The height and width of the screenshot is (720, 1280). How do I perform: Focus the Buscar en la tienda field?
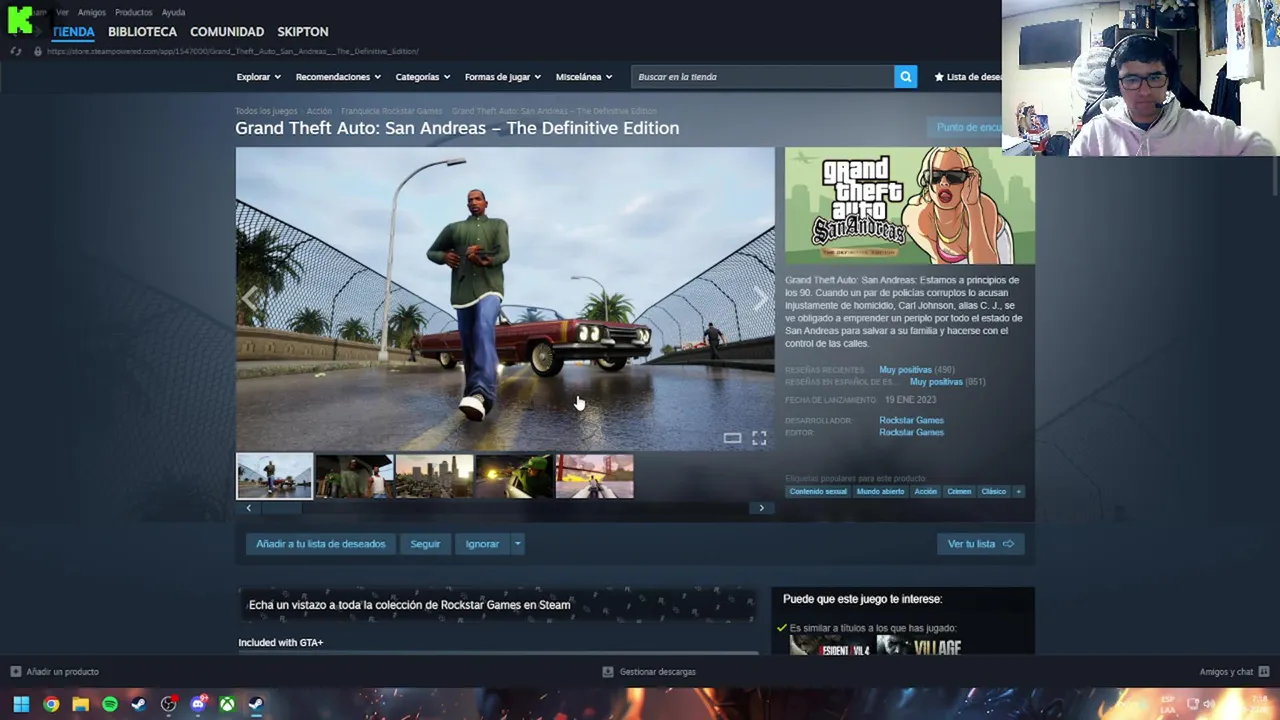click(763, 77)
